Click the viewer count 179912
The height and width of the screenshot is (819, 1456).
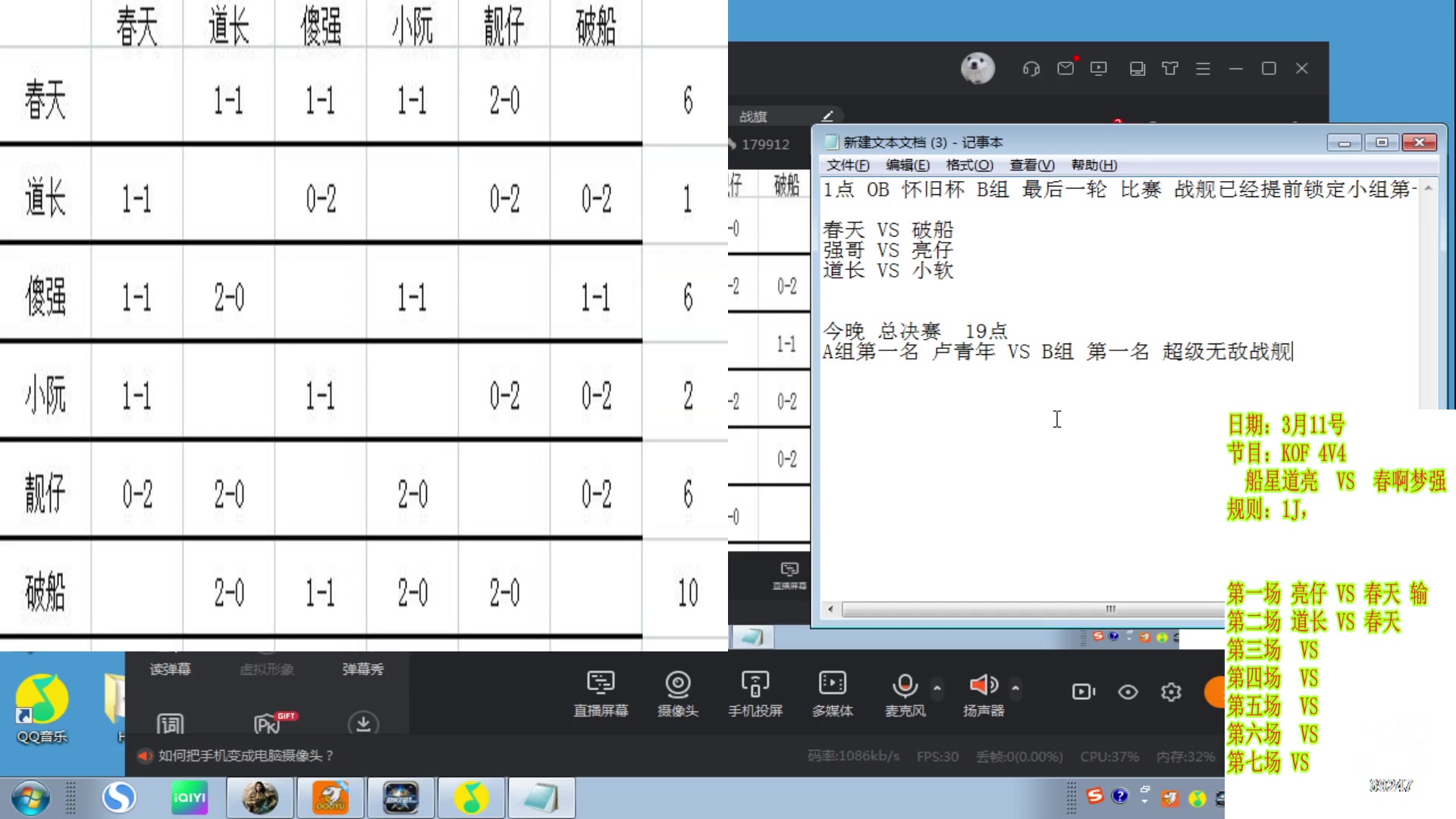(x=765, y=144)
